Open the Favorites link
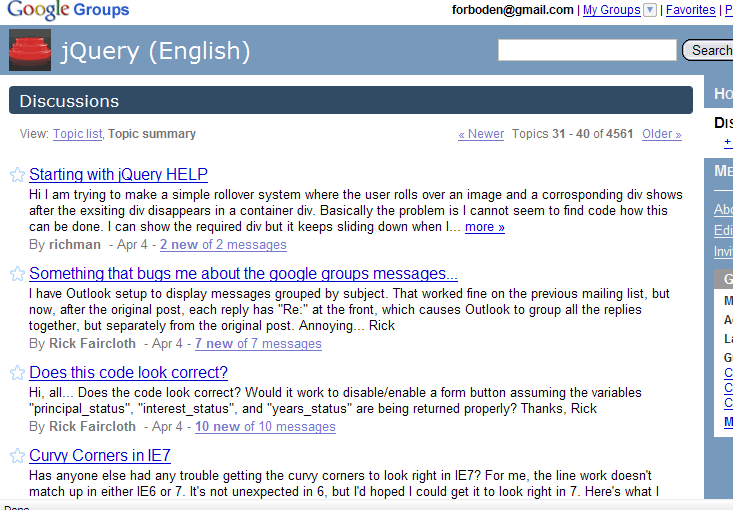Viewport: 733px width, 510px height. [690, 10]
